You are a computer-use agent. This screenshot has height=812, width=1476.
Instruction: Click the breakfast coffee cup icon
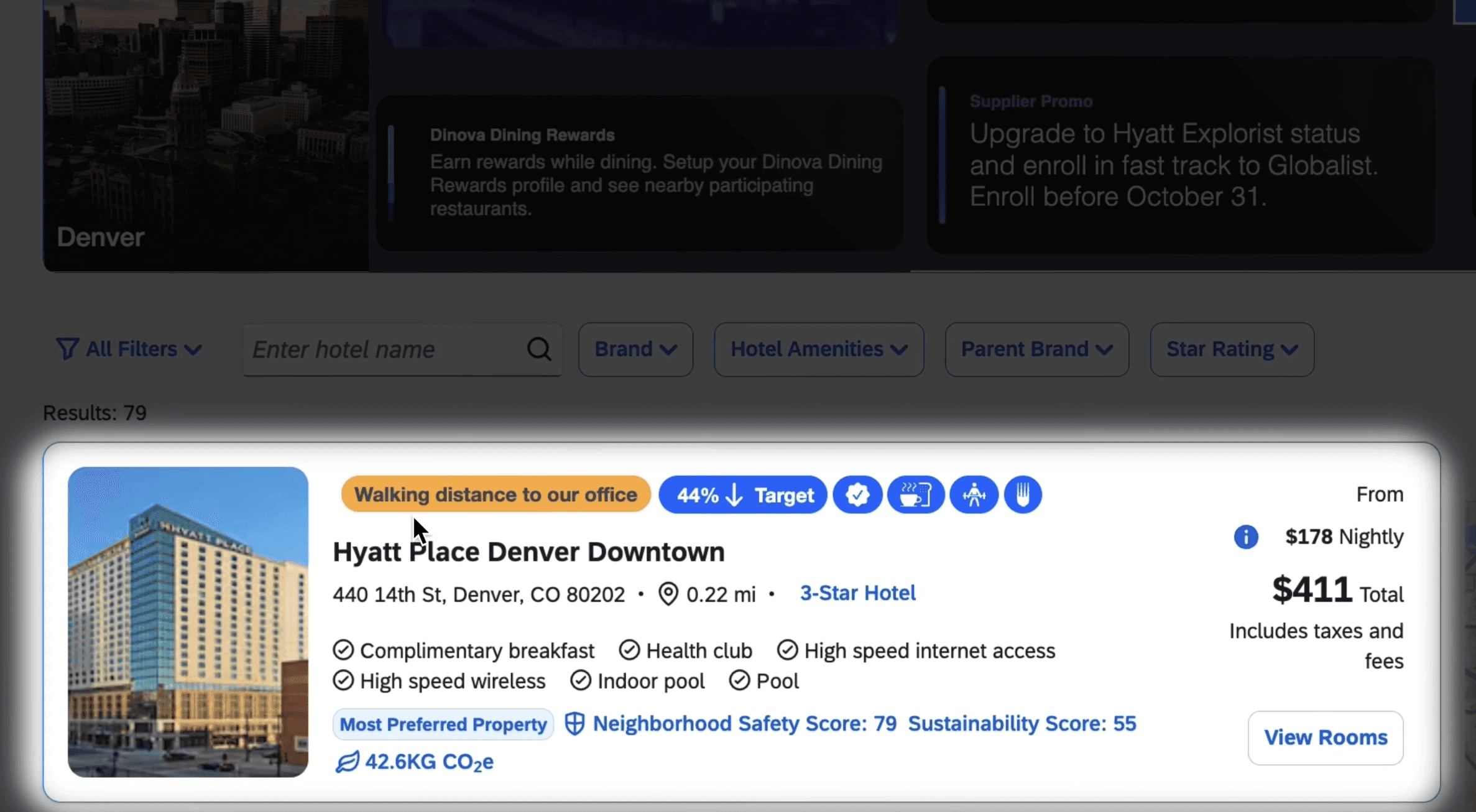(x=915, y=495)
